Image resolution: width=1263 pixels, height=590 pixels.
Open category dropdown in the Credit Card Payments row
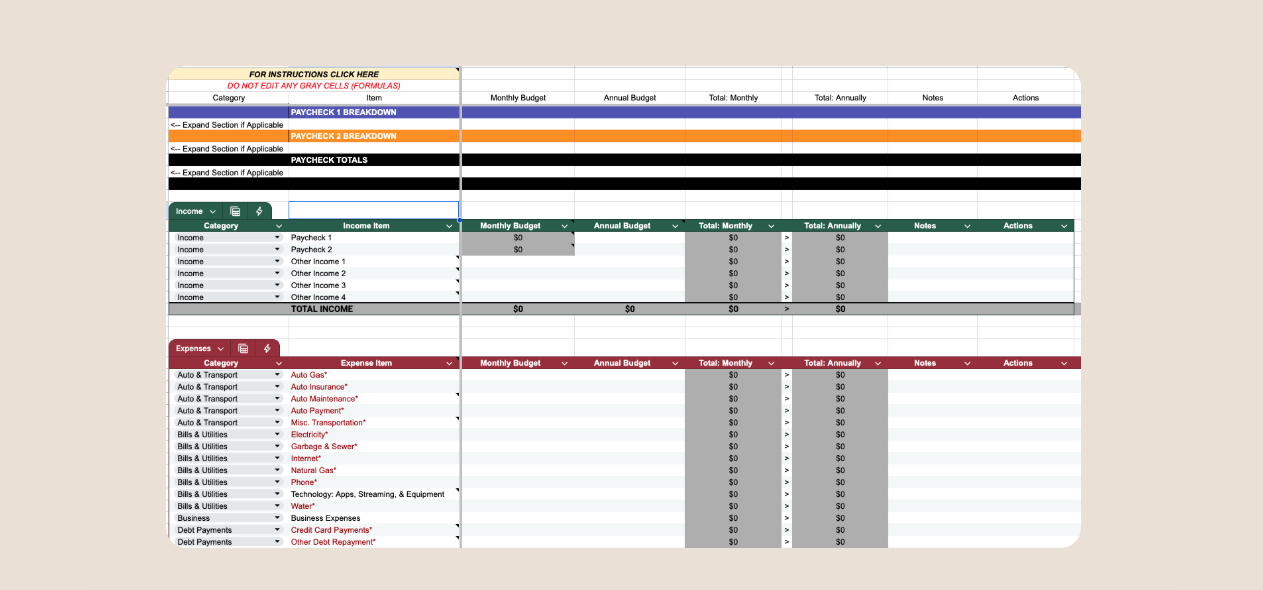click(277, 531)
